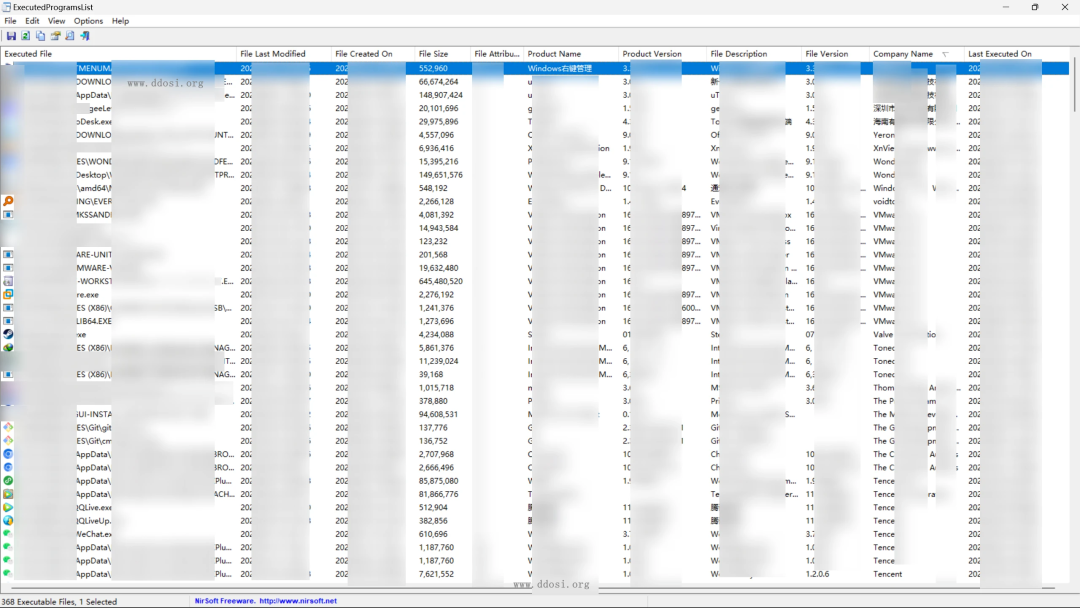1080x608 pixels.
Task: Click the WeChat.exe row icon
Action: 8,534
